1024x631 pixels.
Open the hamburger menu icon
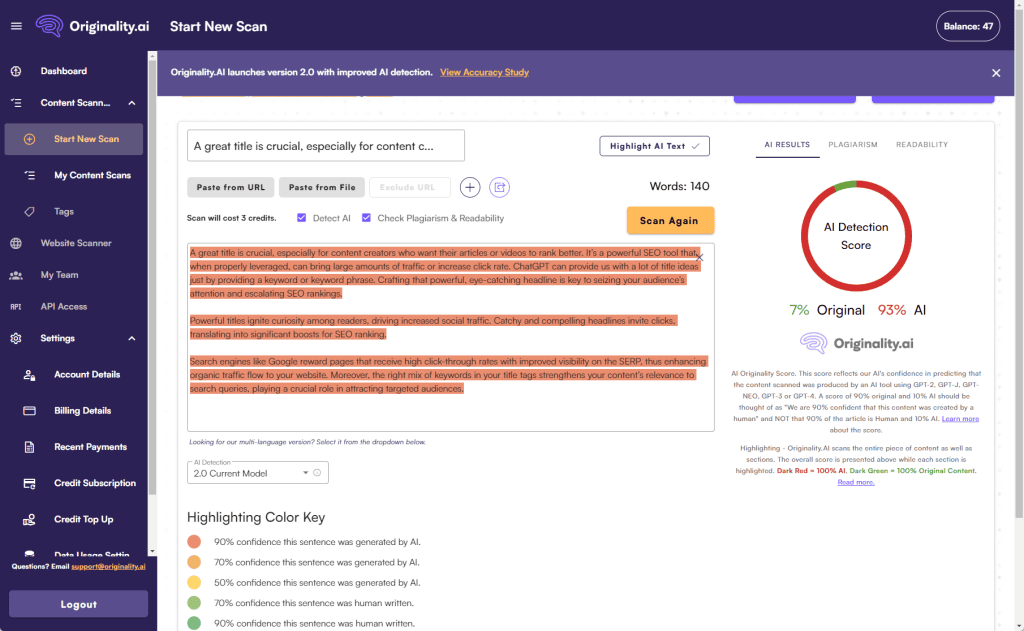(x=16, y=26)
